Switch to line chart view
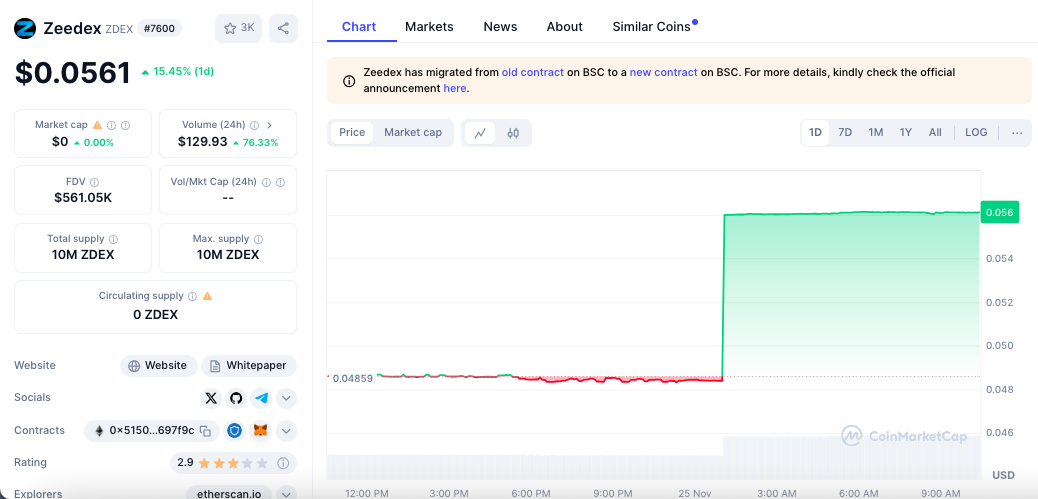 (480, 132)
